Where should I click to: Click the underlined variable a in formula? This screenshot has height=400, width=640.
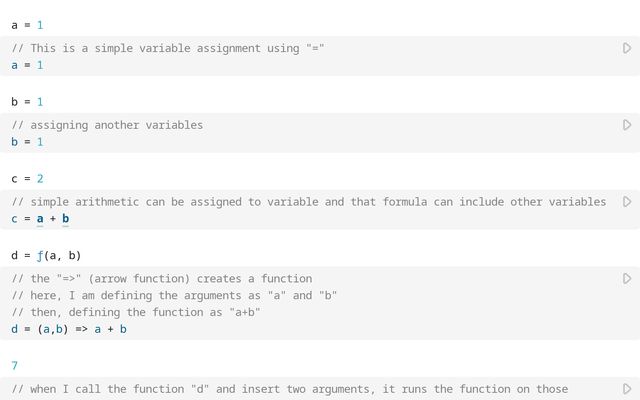40,219
